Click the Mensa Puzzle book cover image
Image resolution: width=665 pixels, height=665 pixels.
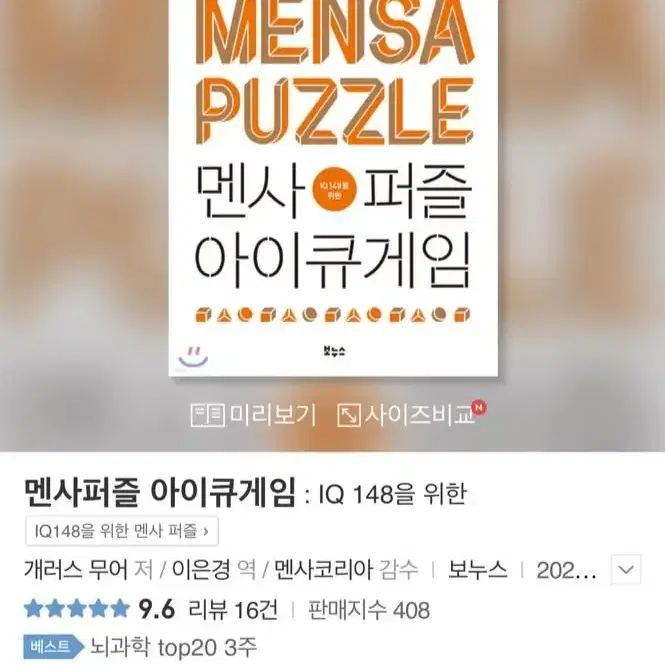click(333, 188)
